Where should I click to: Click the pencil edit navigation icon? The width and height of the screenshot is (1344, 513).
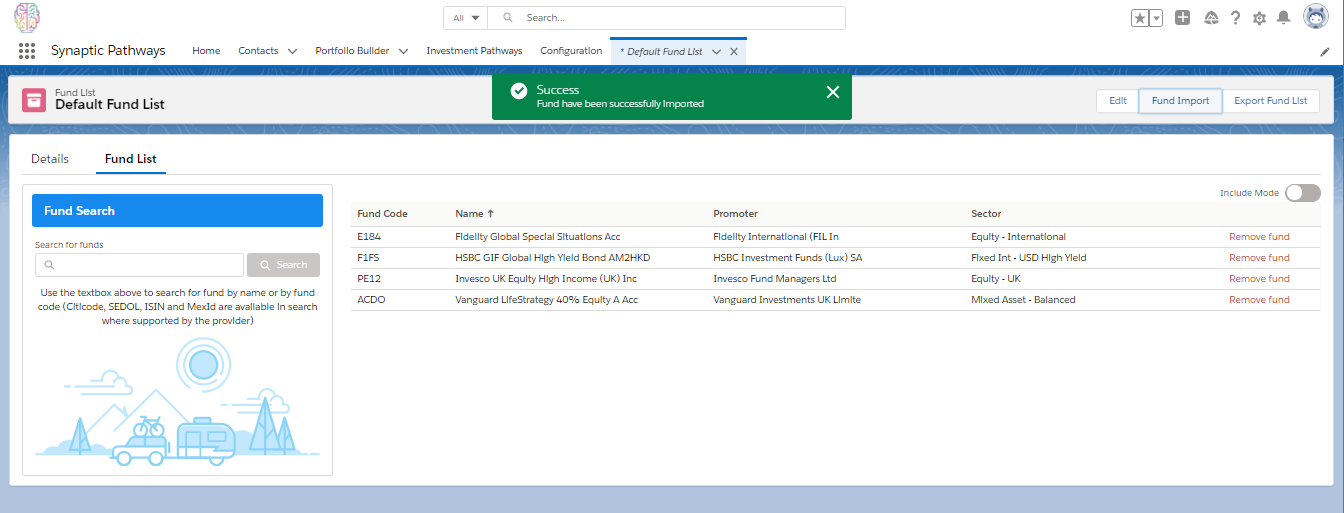coord(1325,51)
